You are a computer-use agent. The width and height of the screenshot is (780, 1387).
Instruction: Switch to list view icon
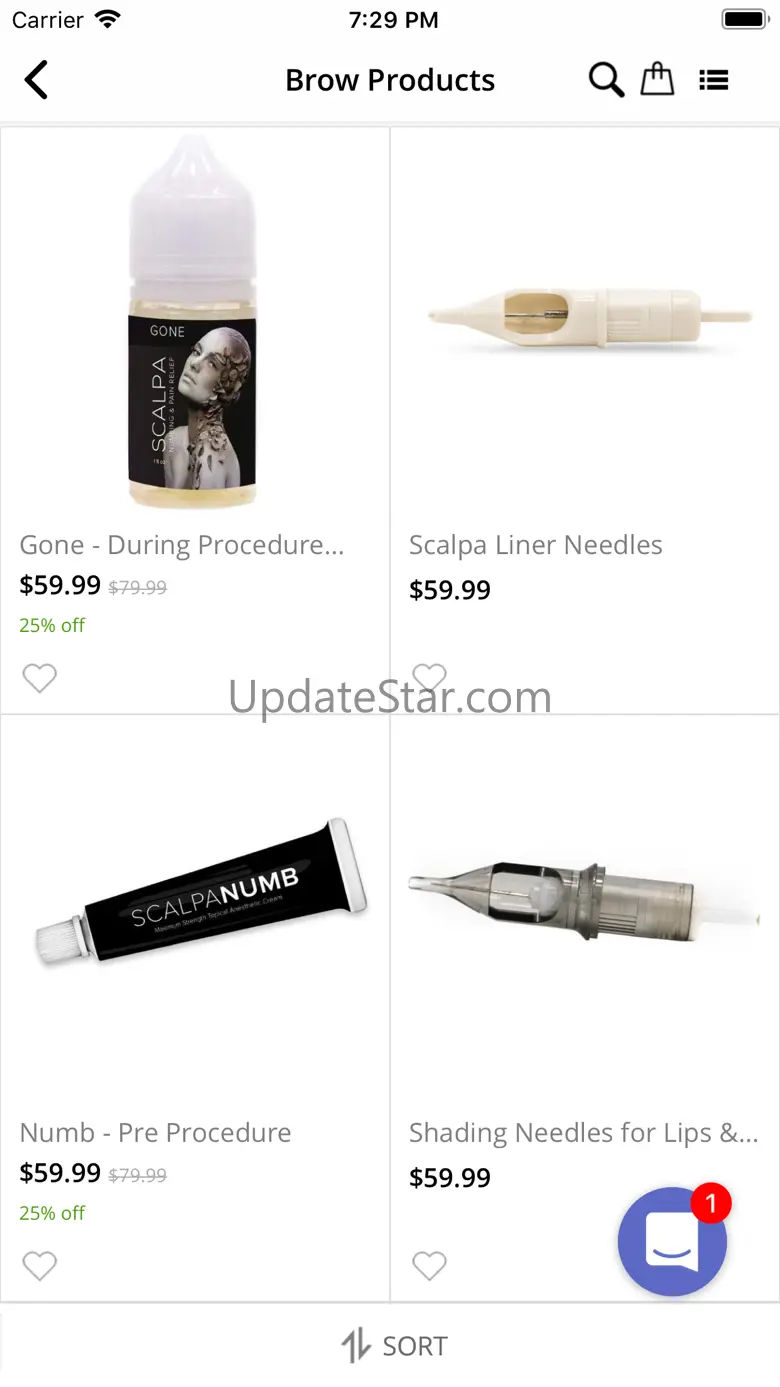713,80
